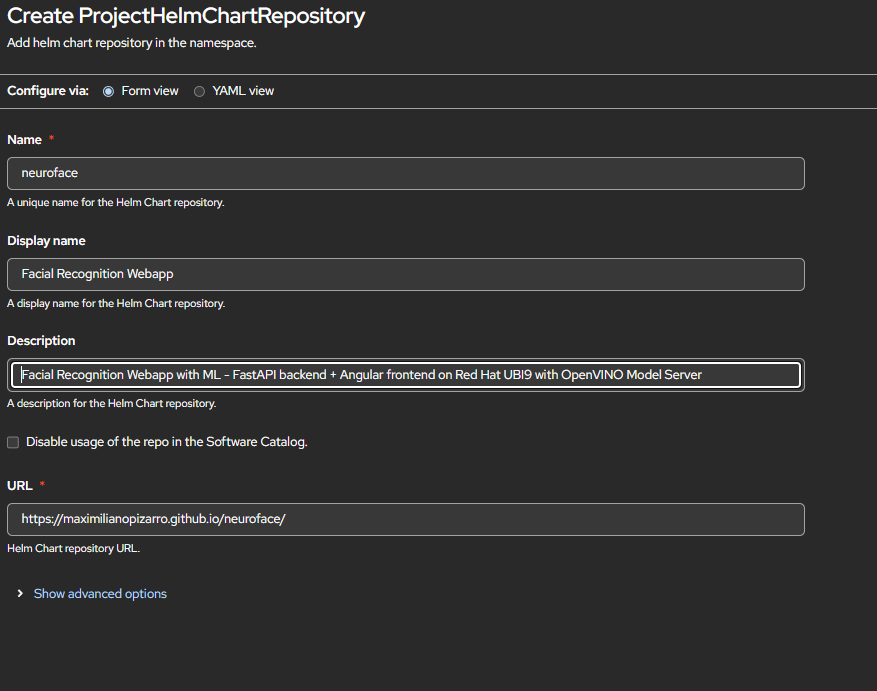Enable "Disable usage of the repo" checkbox

pyautogui.click(x=13, y=441)
